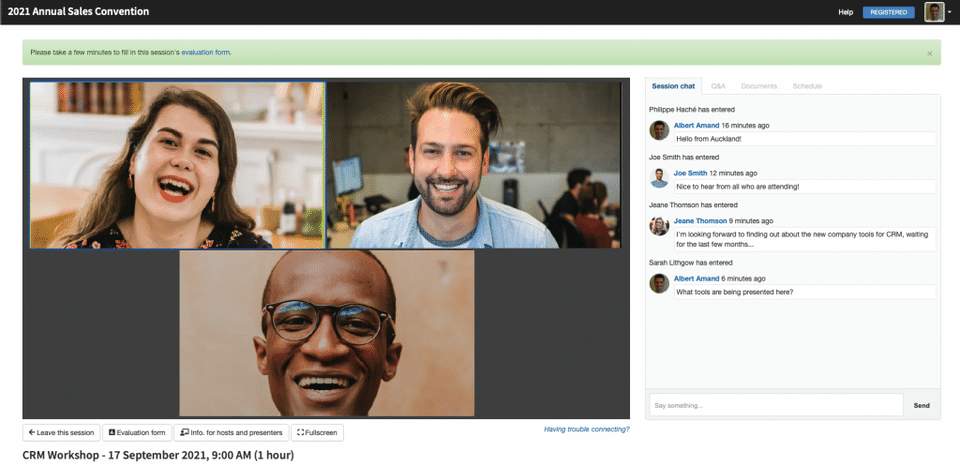Switch to the Q&A tab
Screen dimensions: 960x467
(718, 86)
